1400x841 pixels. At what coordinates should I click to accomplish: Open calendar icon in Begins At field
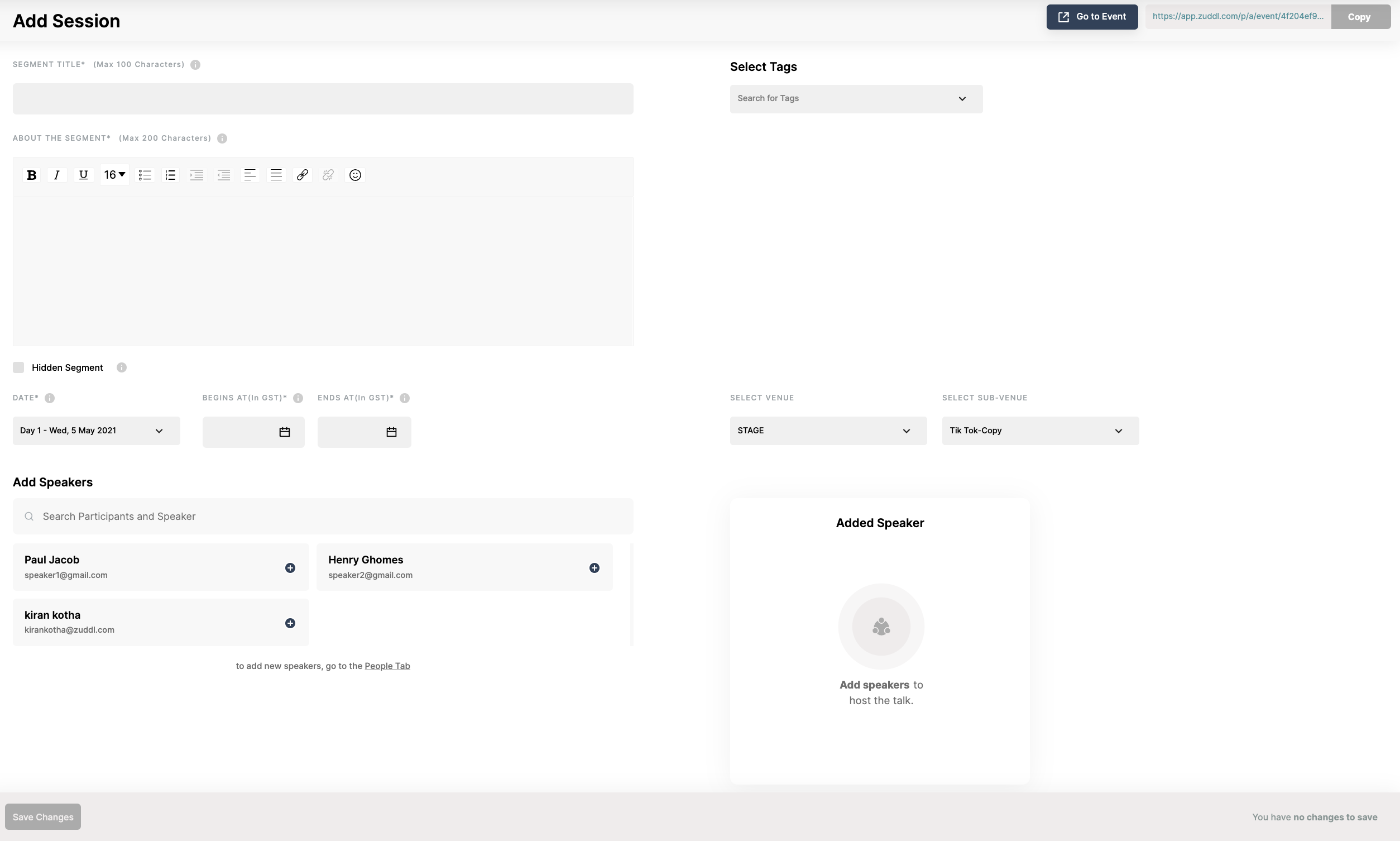click(x=284, y=432)
